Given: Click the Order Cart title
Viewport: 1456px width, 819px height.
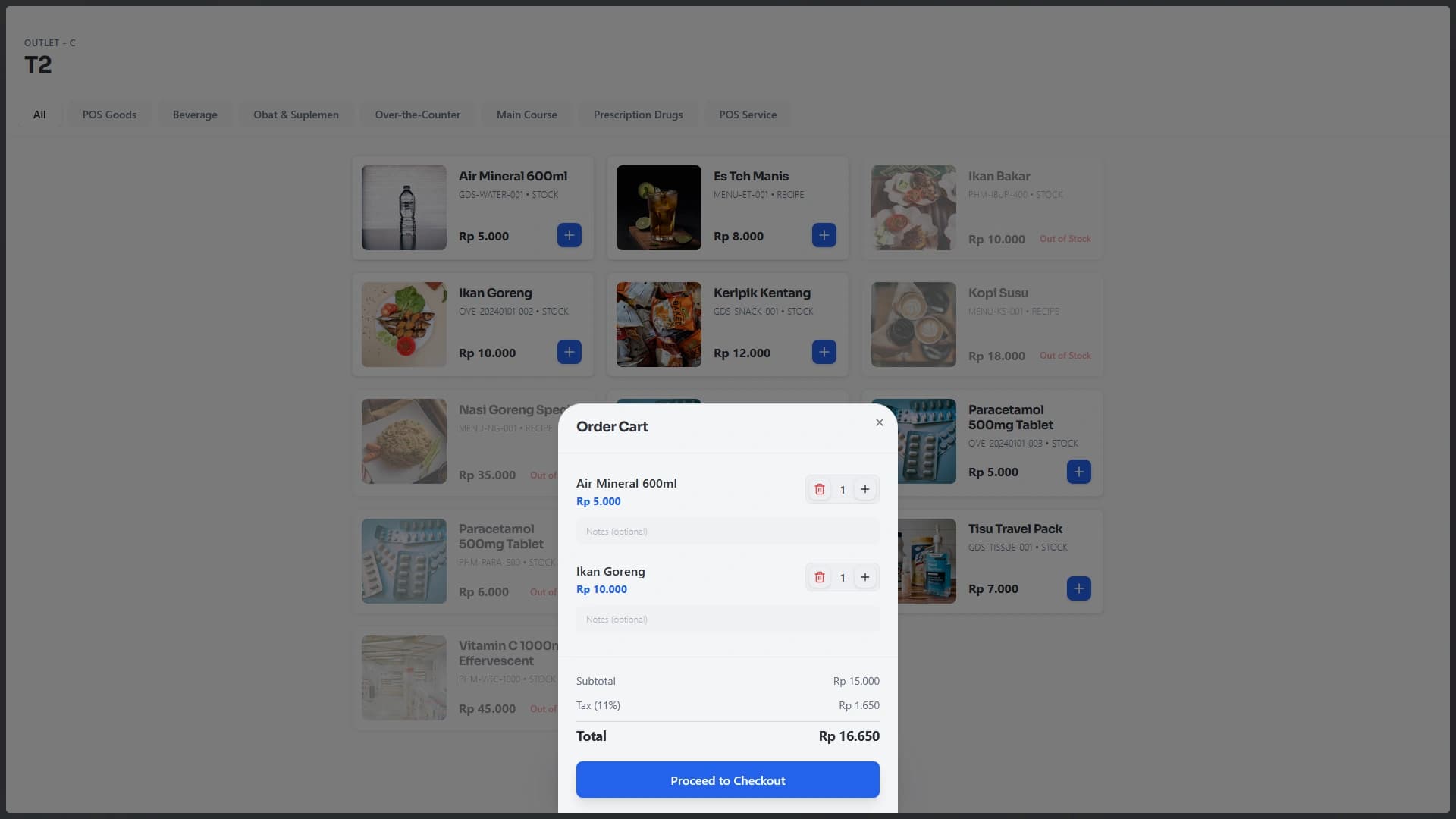Looking at the screenshot, I should (x=612, y=426).
